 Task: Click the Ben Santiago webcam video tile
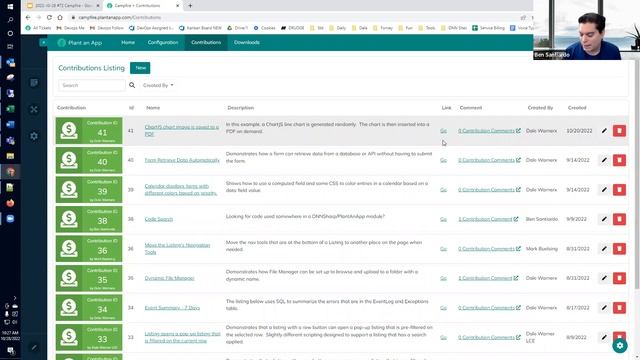(x=587, y=30)
